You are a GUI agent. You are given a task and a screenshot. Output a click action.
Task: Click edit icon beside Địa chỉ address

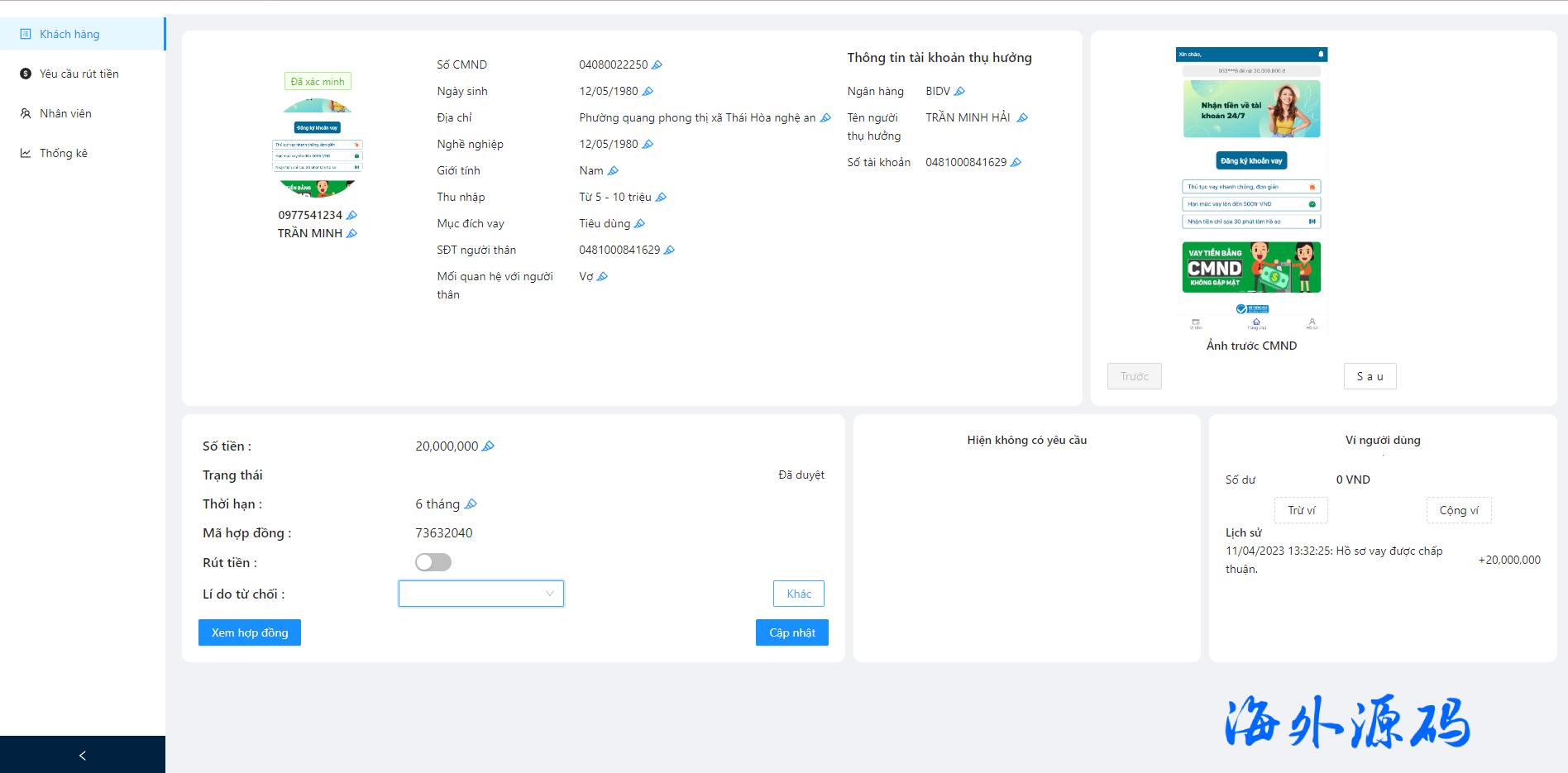825,118
